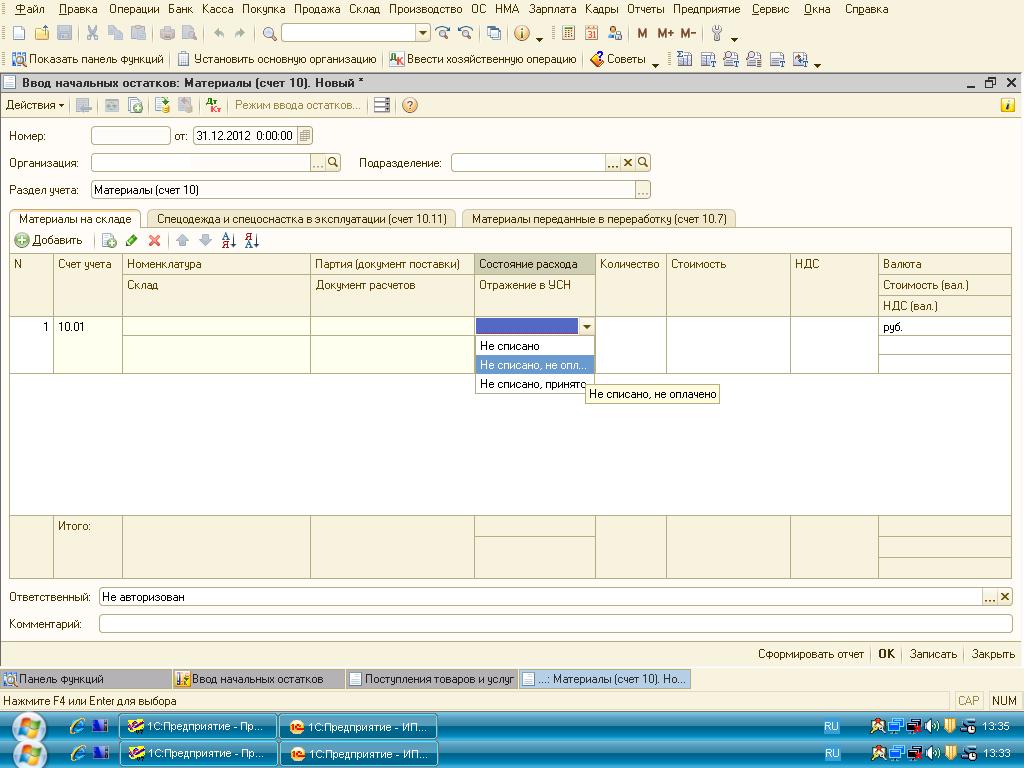Screen dimensions: 1024x768
Task: Select 'Не списано' from the dropdown list
Action: [x=510, y=346]
